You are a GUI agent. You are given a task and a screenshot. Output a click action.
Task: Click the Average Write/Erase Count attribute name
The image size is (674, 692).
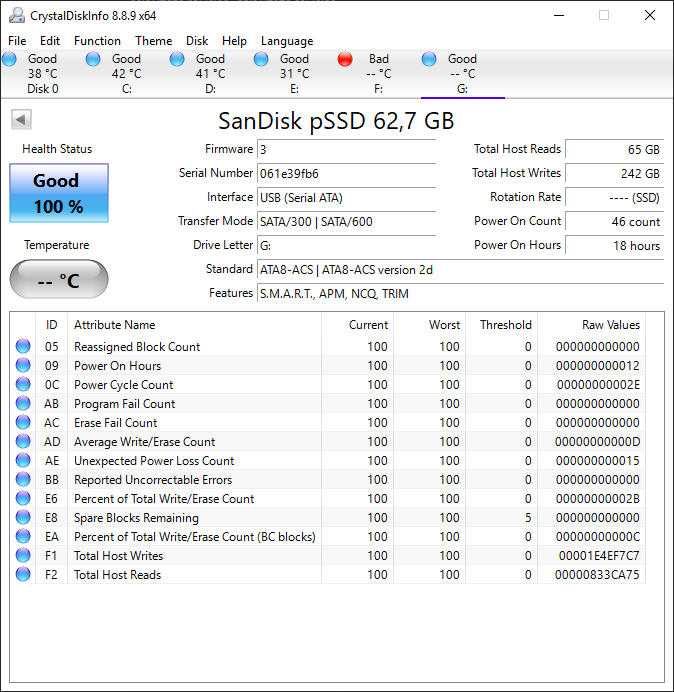(x=144, y=441)
